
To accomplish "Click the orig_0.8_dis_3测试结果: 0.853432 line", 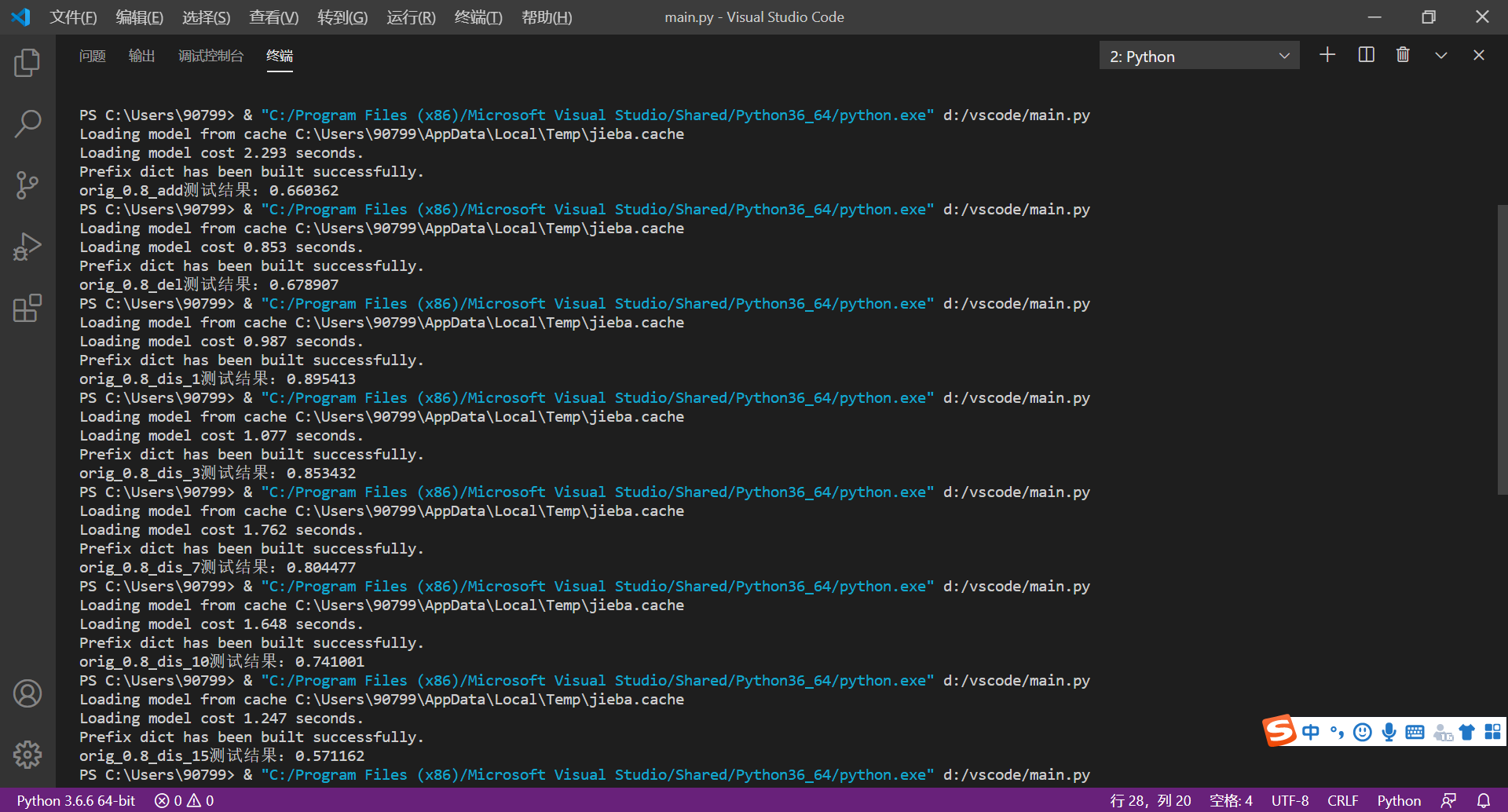I will [x=218, y=473].
